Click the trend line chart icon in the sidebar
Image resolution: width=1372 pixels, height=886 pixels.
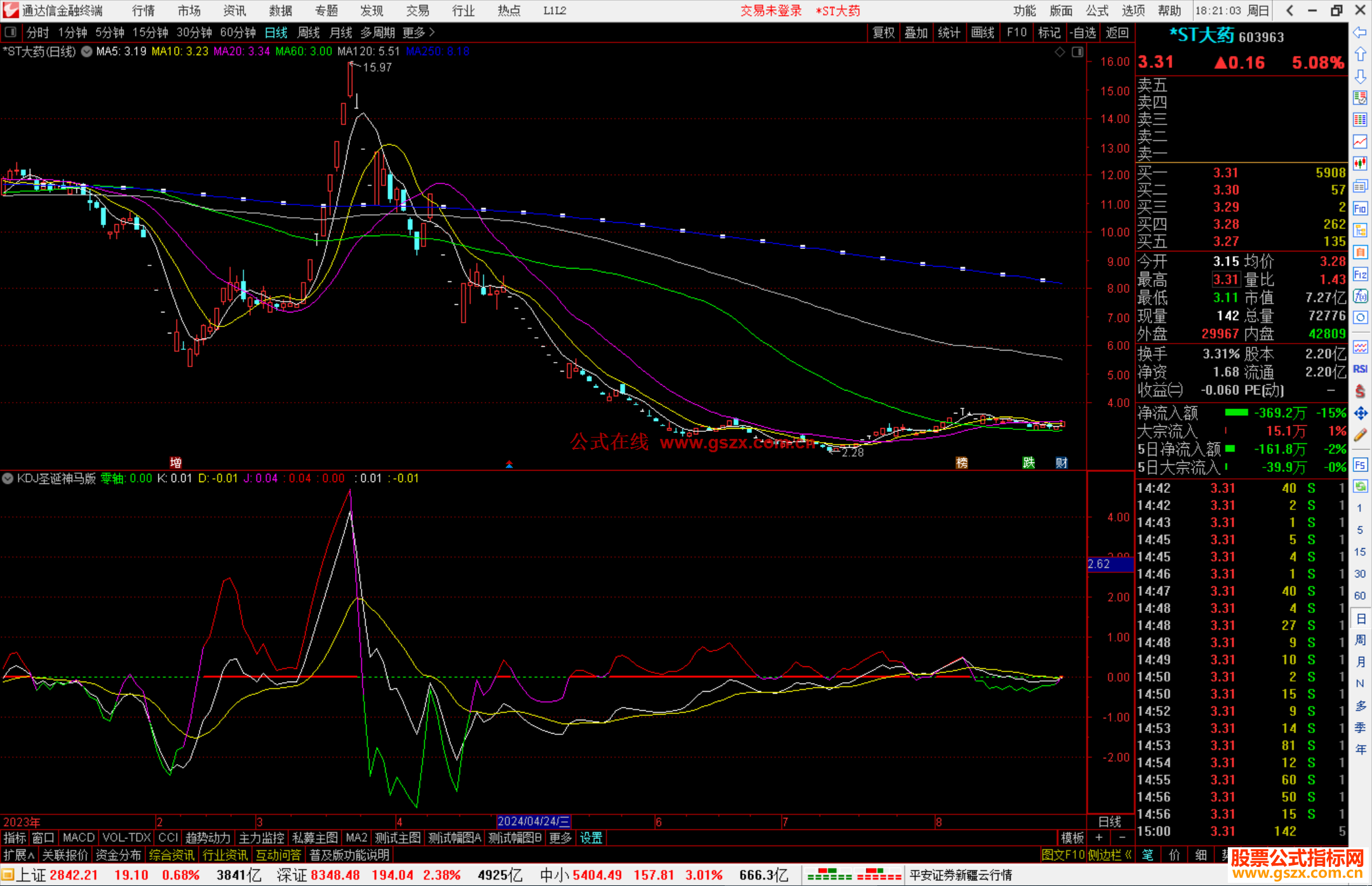1360,142
